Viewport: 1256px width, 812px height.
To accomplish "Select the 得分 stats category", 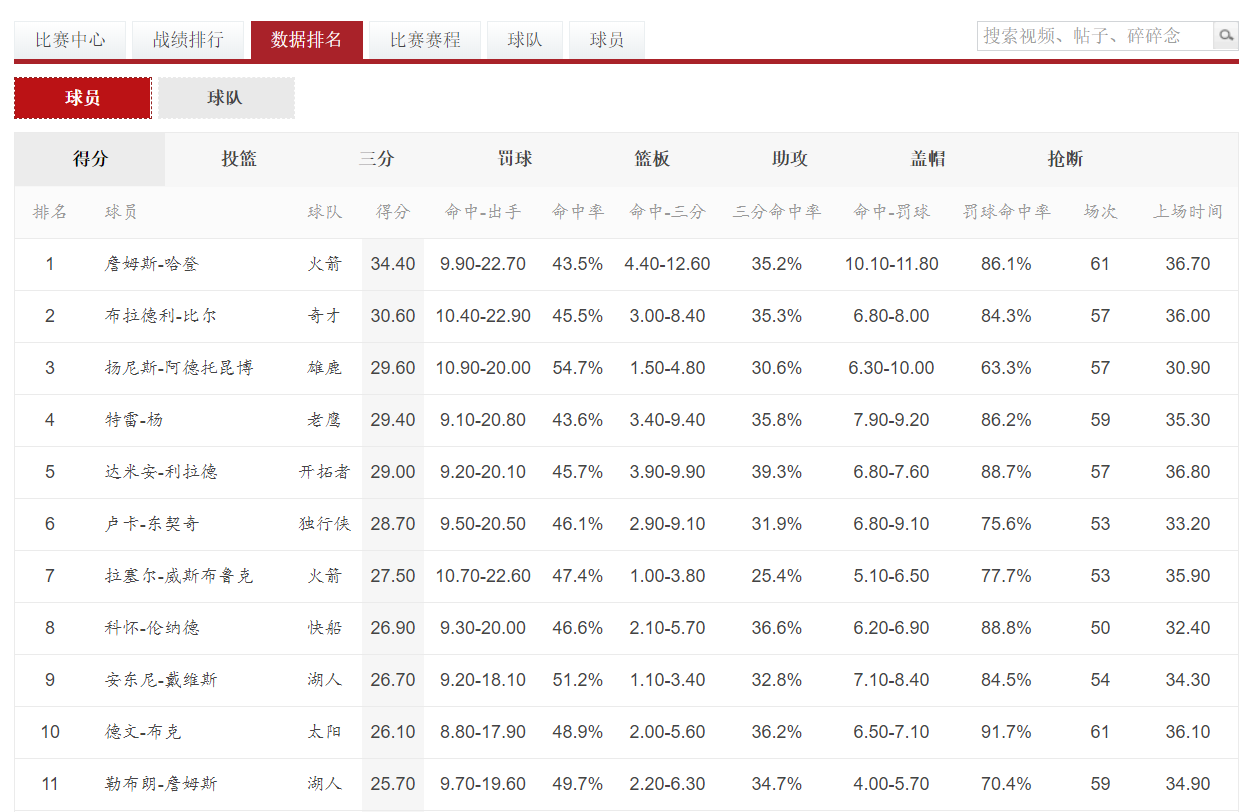I will coord(90,159).
